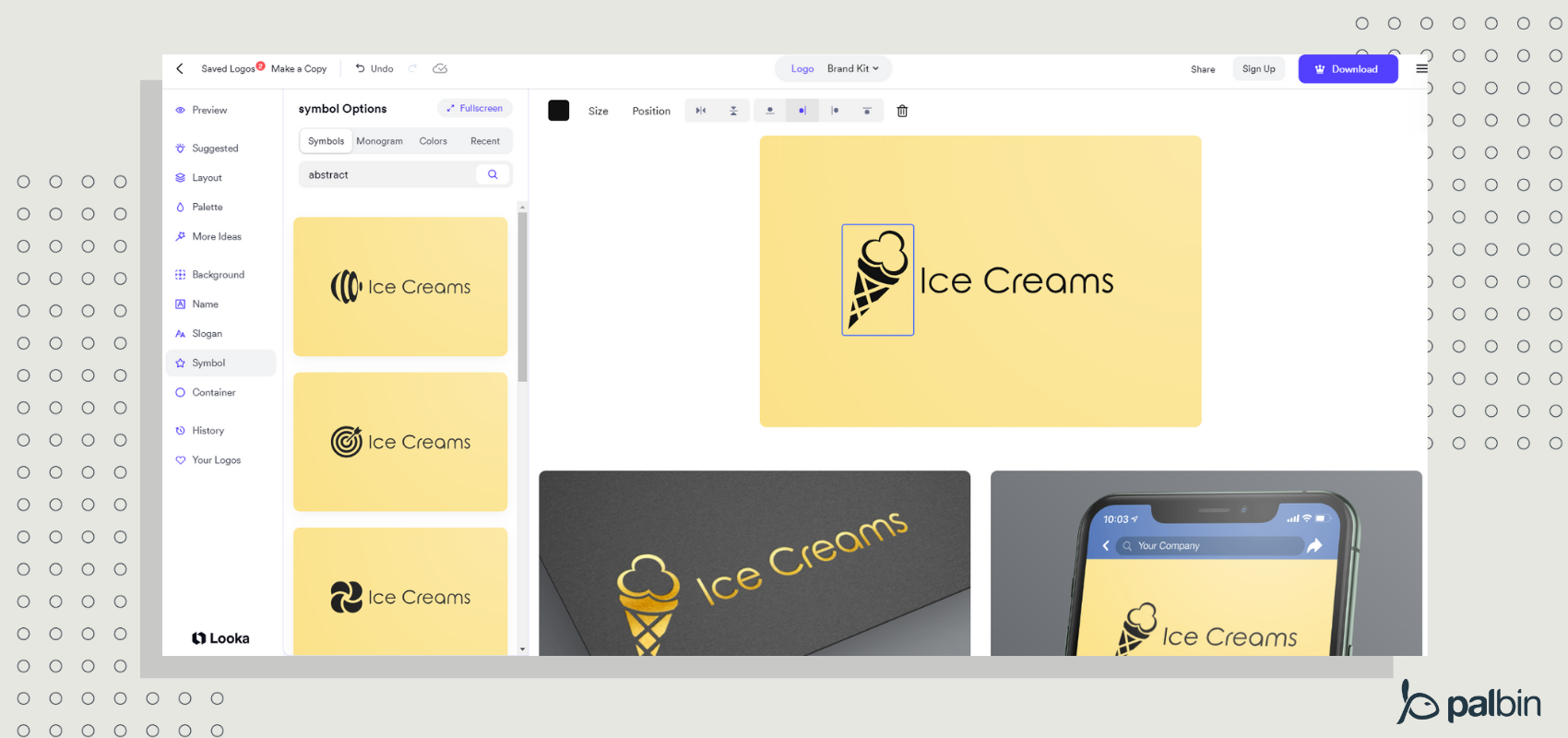Select the Colors tab
The height and width of the screenshot is (738, 1568).
click(x=433, y=141)
